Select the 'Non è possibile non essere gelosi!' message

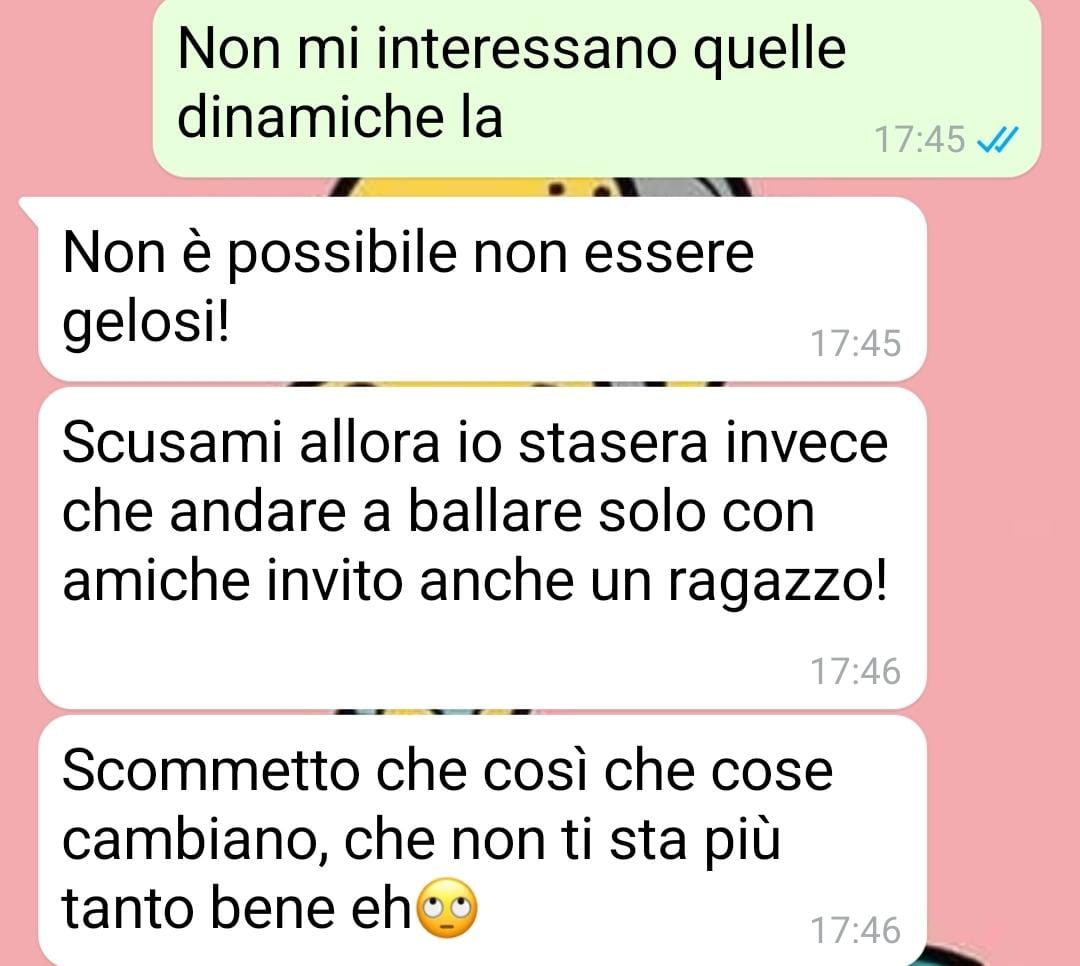click(x=482, y=289)
